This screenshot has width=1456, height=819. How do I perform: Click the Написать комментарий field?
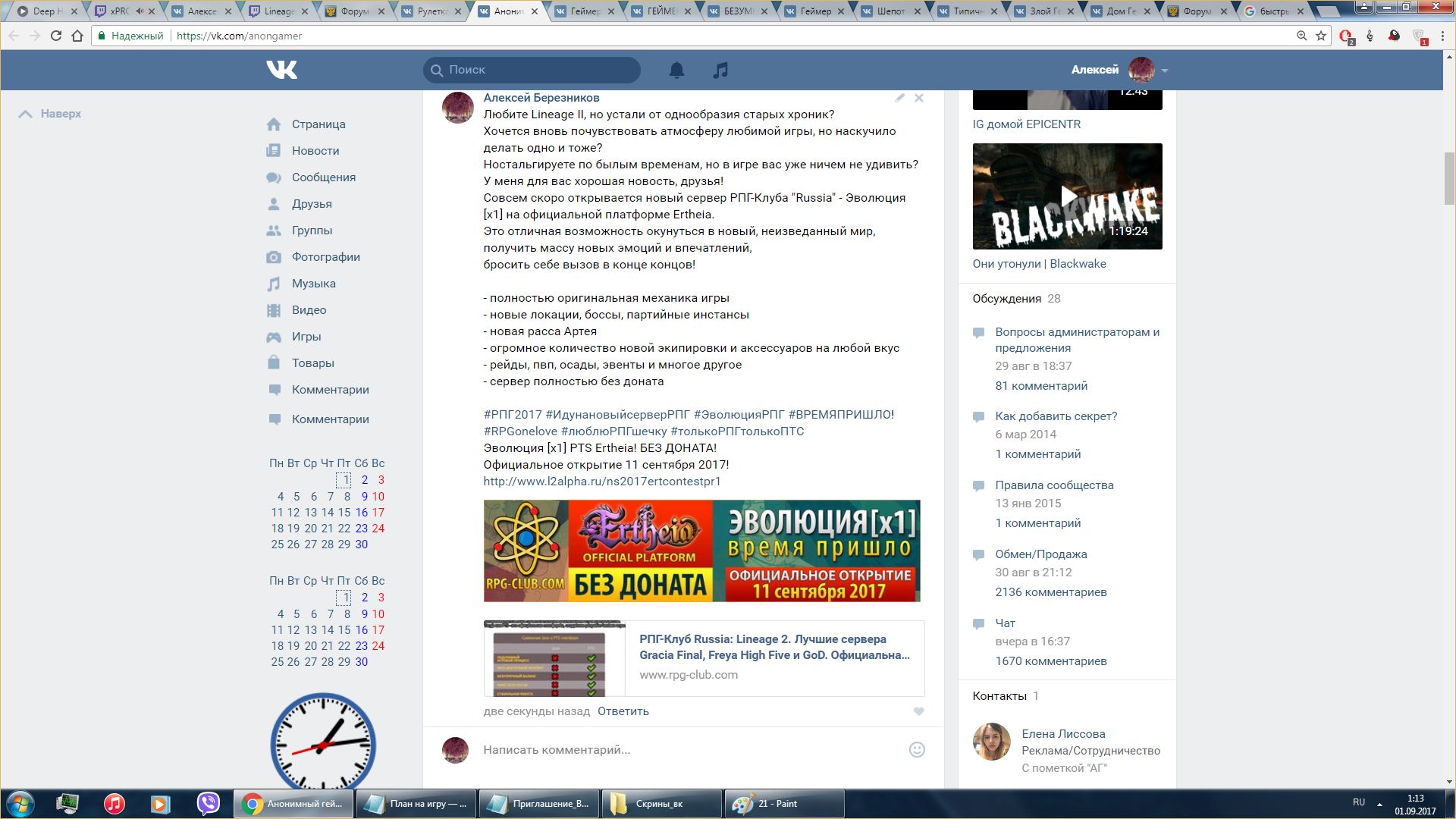pyautogui.click(x=690, y=750)
